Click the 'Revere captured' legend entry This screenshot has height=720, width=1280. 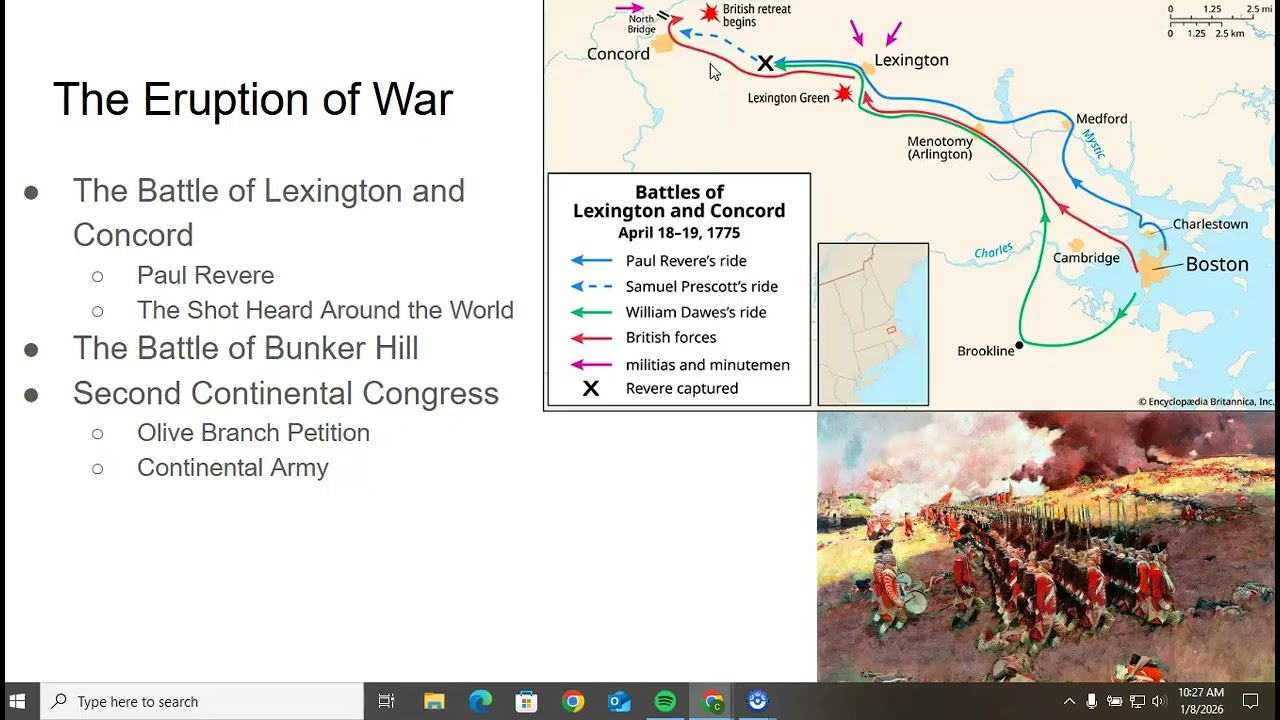682,388
